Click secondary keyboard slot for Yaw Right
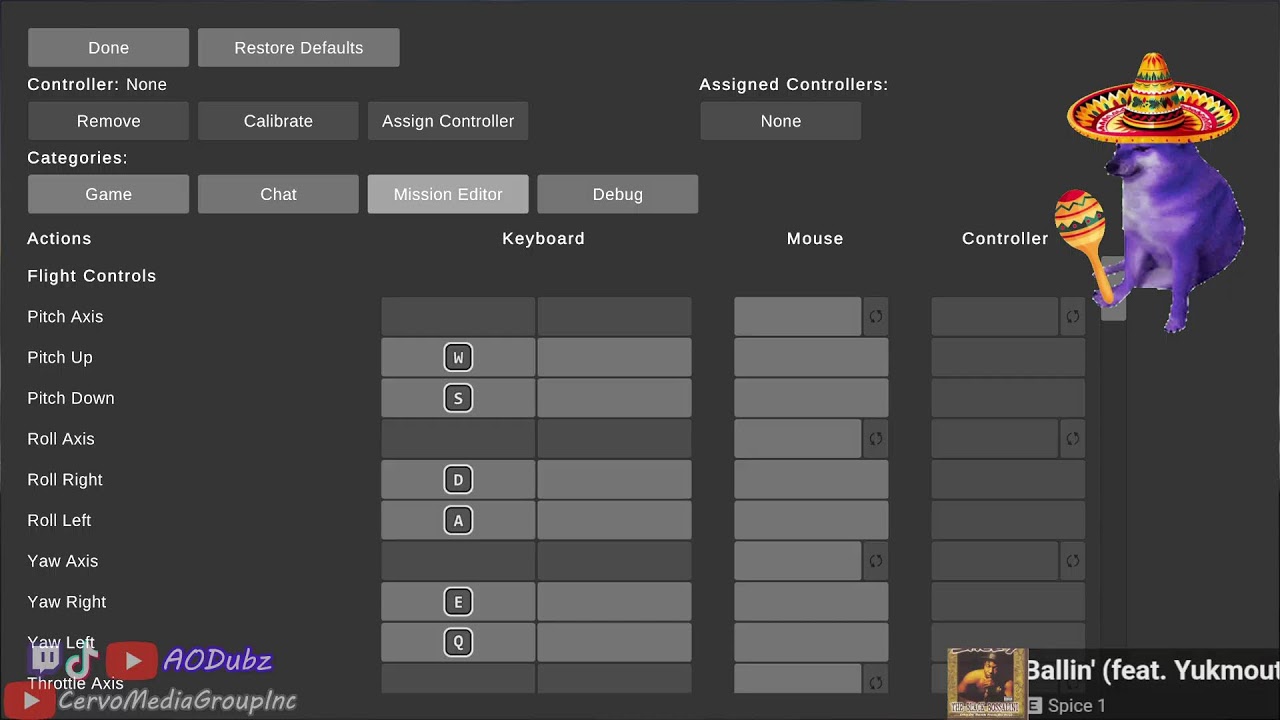The height and width of the screenshot is (720, 1280). 614,602
